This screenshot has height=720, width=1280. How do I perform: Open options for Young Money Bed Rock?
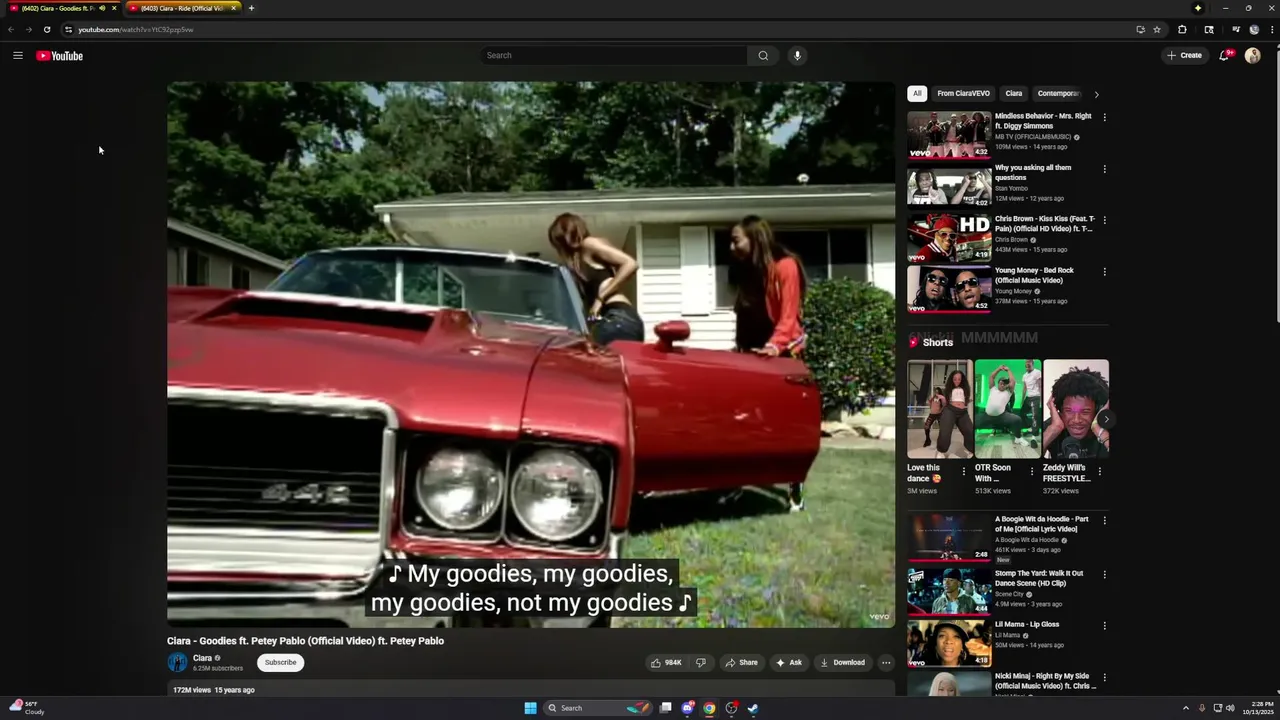[1104, 272]
